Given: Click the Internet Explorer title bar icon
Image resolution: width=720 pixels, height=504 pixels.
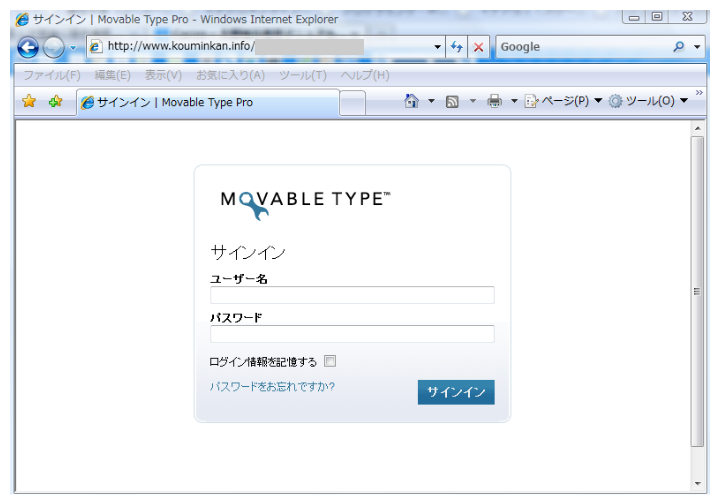Looking at the screenshot, I should coord(22,20).
